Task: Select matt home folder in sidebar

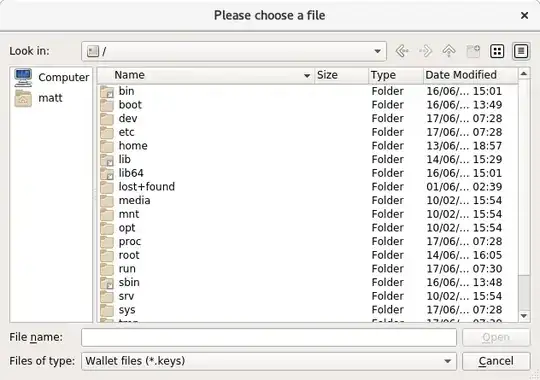Action: click(39, 98)
